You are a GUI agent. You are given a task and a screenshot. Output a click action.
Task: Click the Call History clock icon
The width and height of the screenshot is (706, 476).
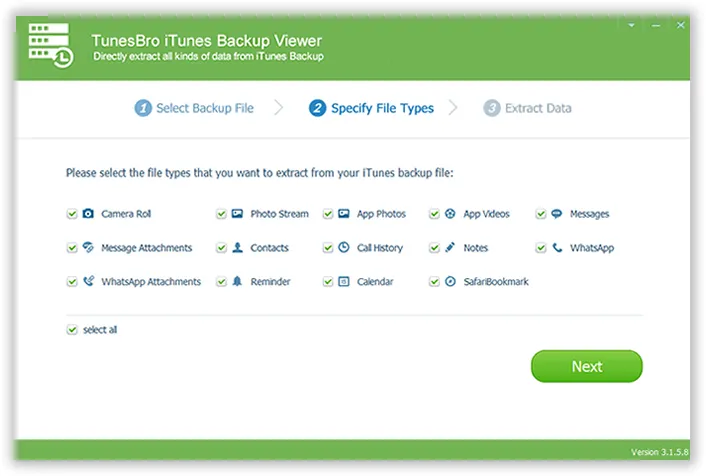[344, 248]
